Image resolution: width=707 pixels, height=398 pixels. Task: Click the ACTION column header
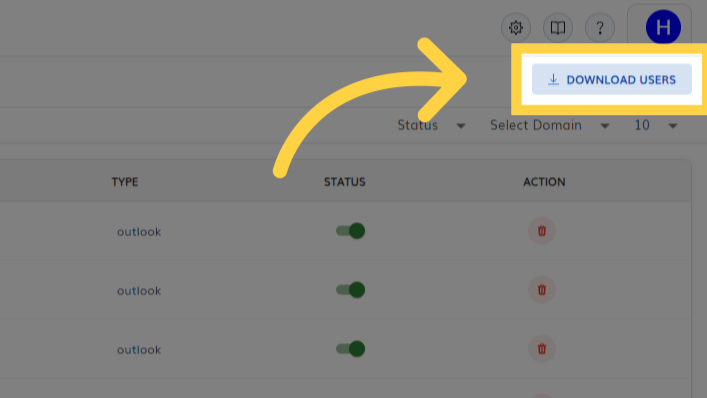544,182
